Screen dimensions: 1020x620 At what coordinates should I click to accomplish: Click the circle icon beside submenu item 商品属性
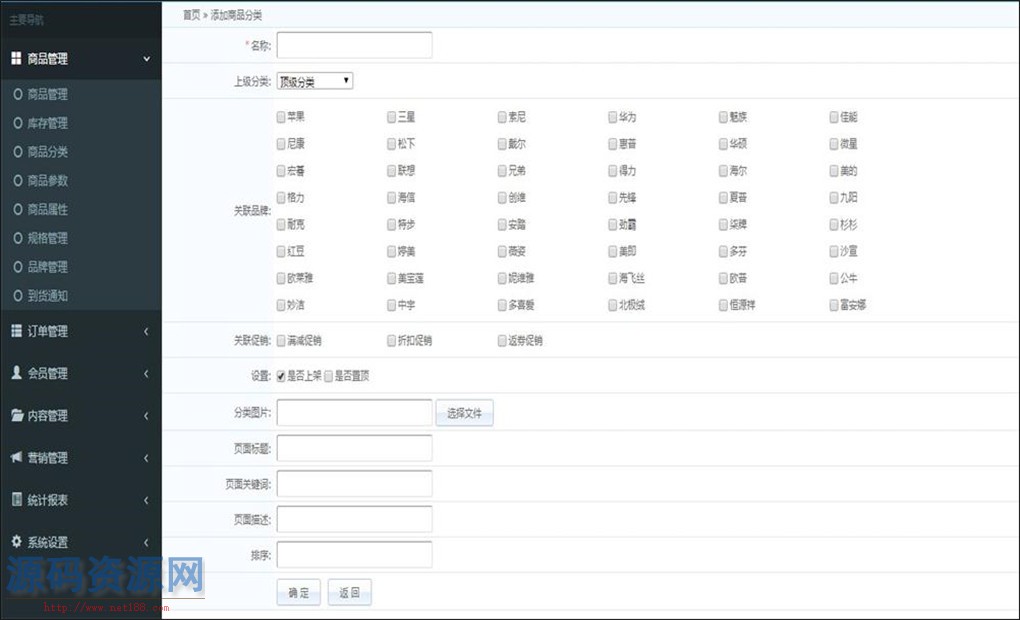point(18,209)
